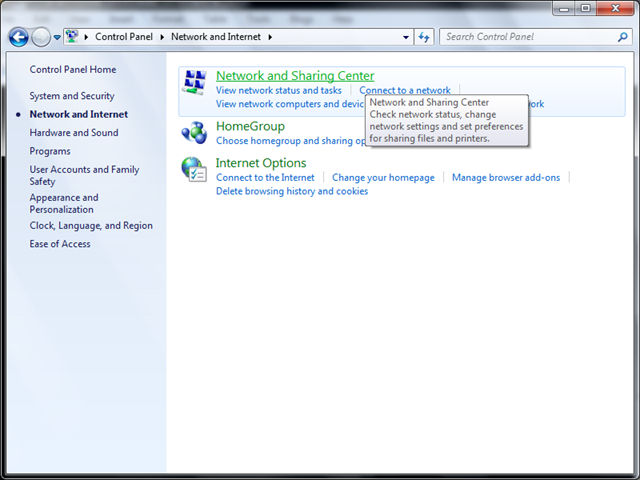Open Clock, Language, and Region category
This screenshot has height=480, width=640.
91,225
